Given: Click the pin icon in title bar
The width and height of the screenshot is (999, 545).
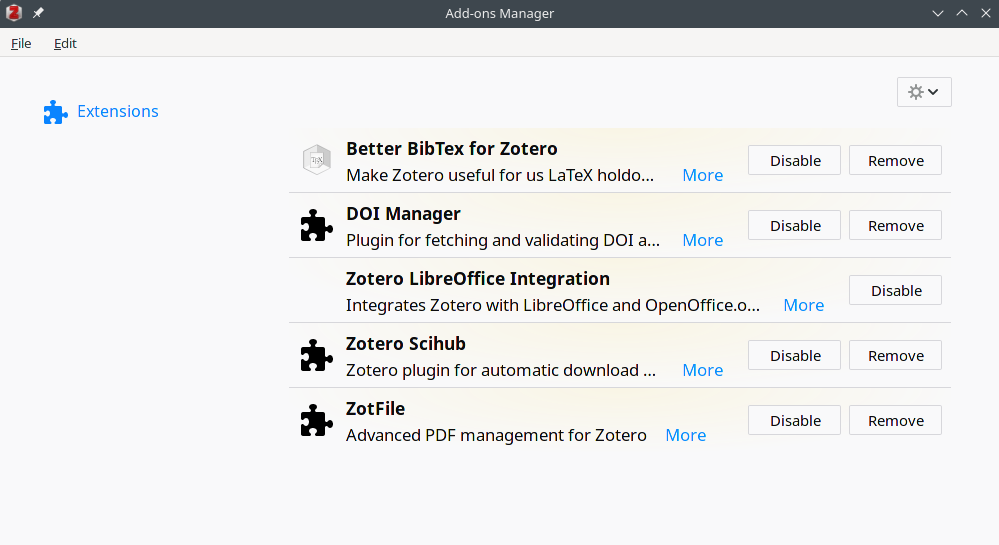Looking at the screenshot, I should pos(38,13).
